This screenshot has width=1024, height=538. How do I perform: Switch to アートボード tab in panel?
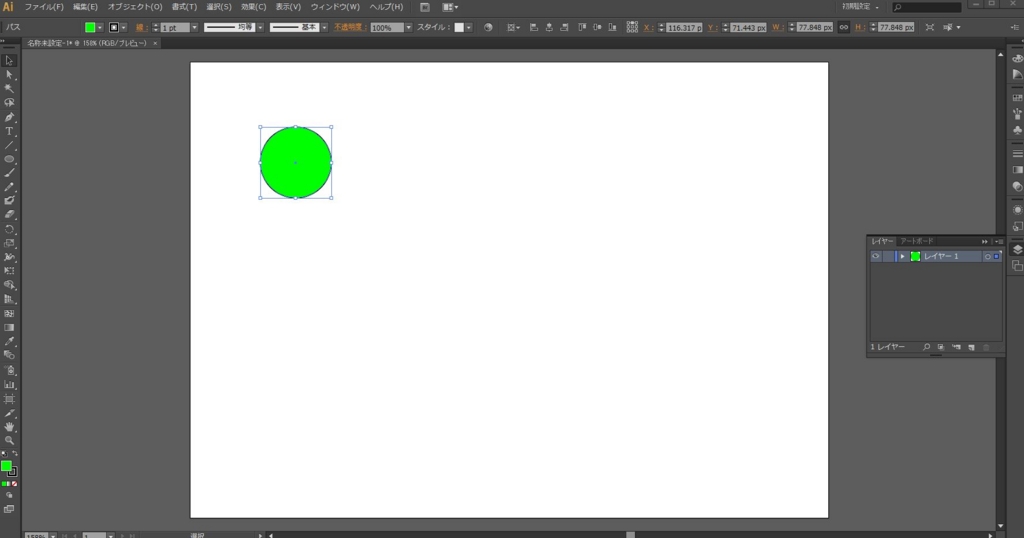(917, 241)
